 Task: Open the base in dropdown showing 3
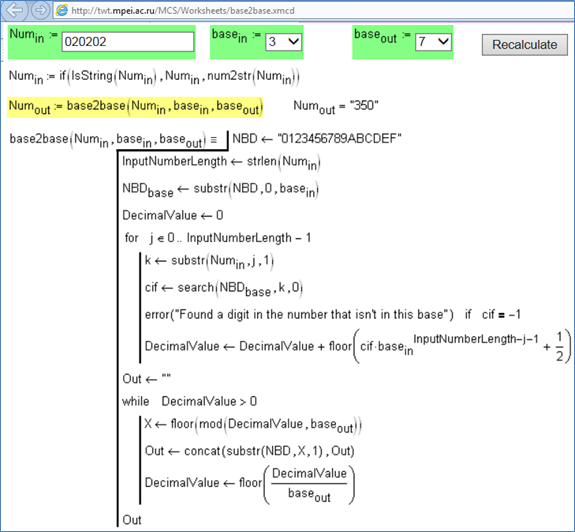[x=283, y=42]
